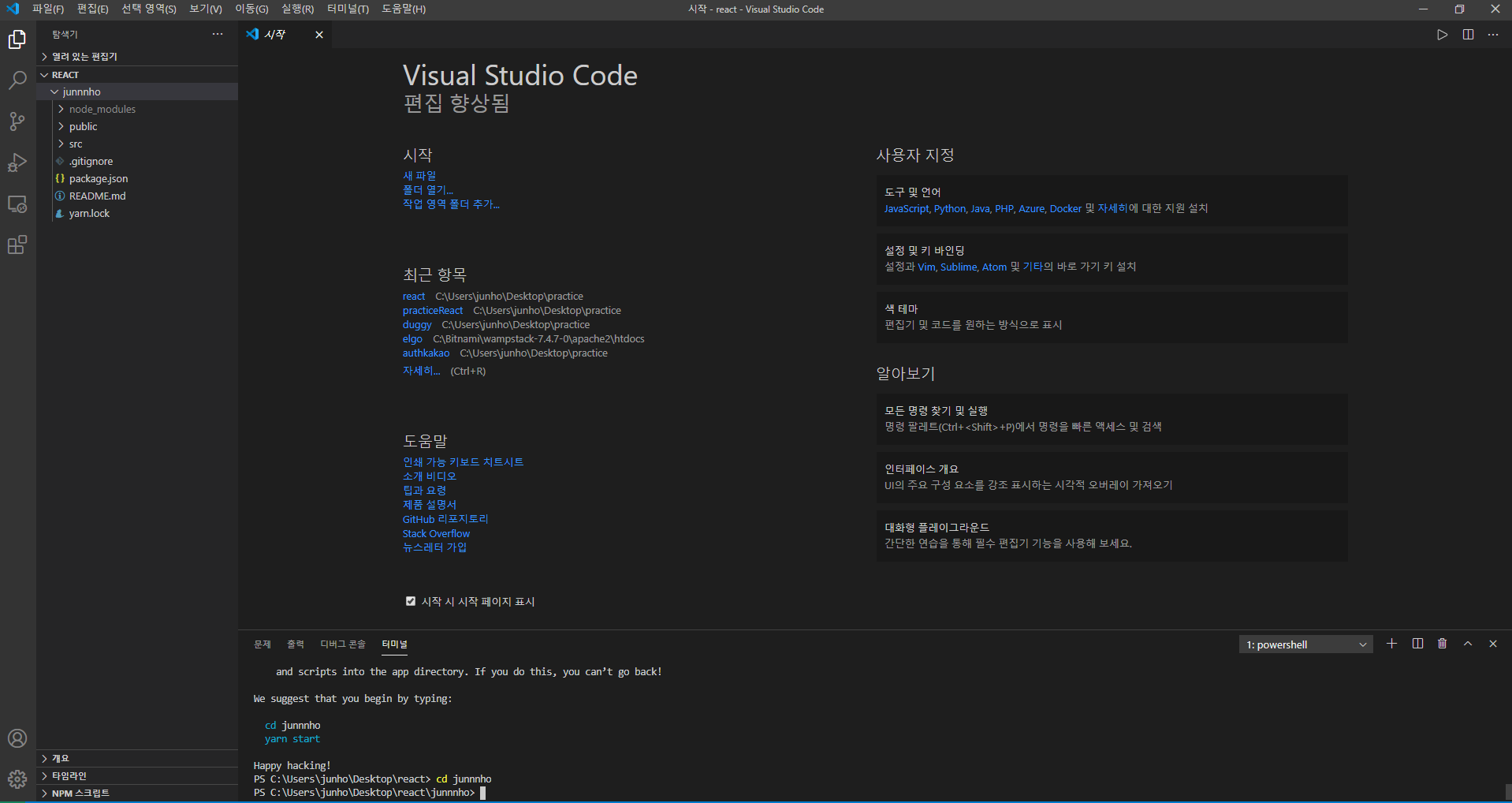Viewport: 1512px width, 803px height.
Task: Open the Accounts menu icon
Action: click(x=17, y=738)
